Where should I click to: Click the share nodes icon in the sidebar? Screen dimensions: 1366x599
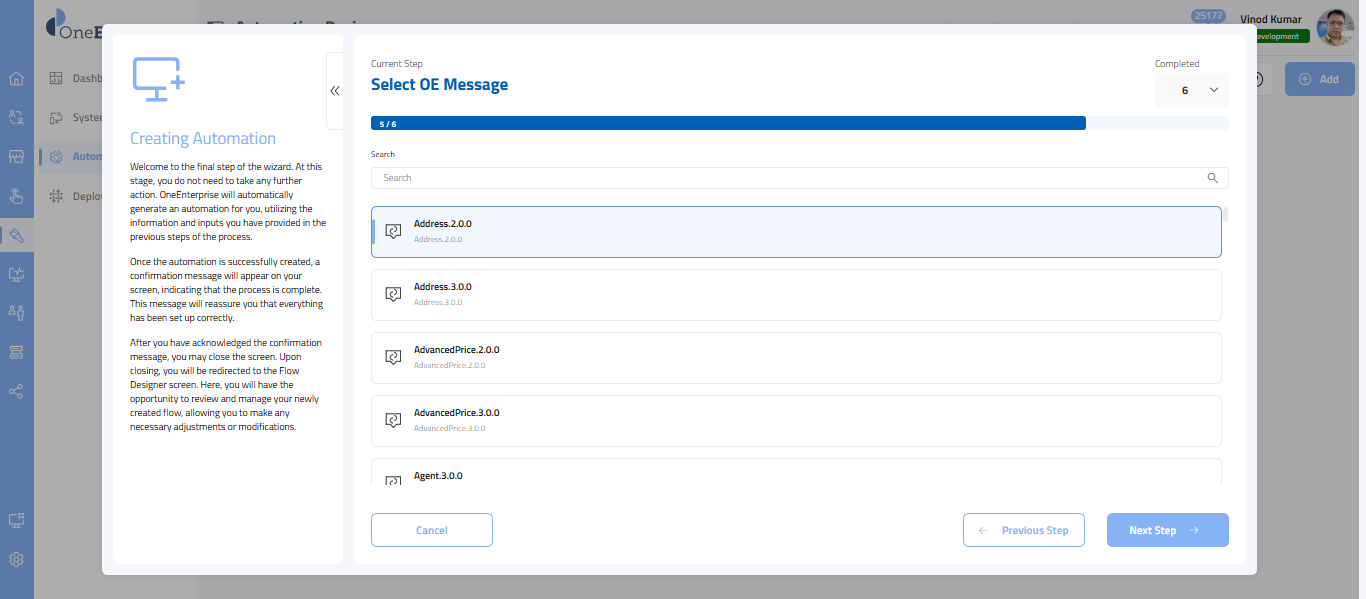tap(16, 391)
